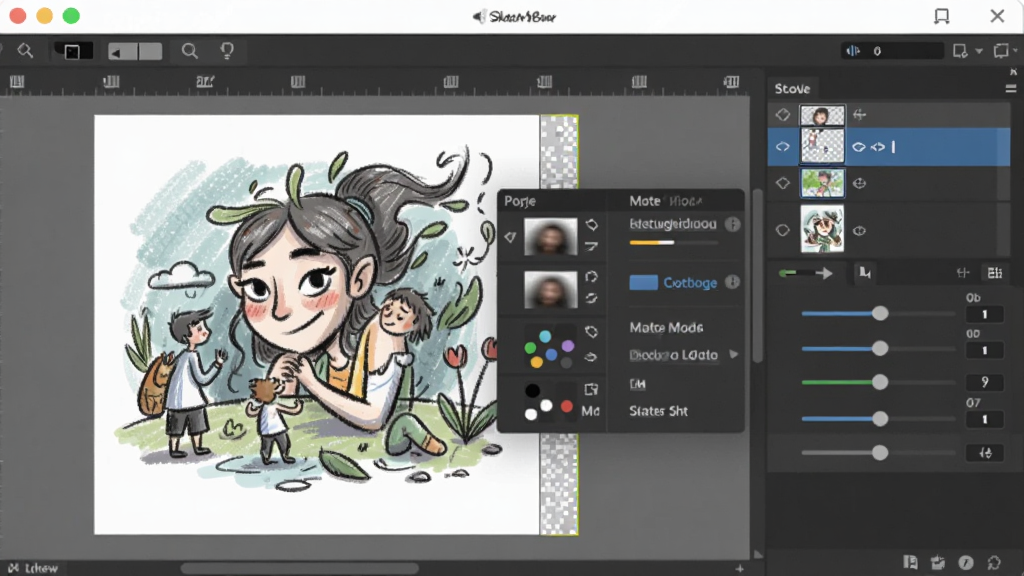Click the info icon beside first popup option
This screenshot has height=576, width=1024.
[733, 225]
